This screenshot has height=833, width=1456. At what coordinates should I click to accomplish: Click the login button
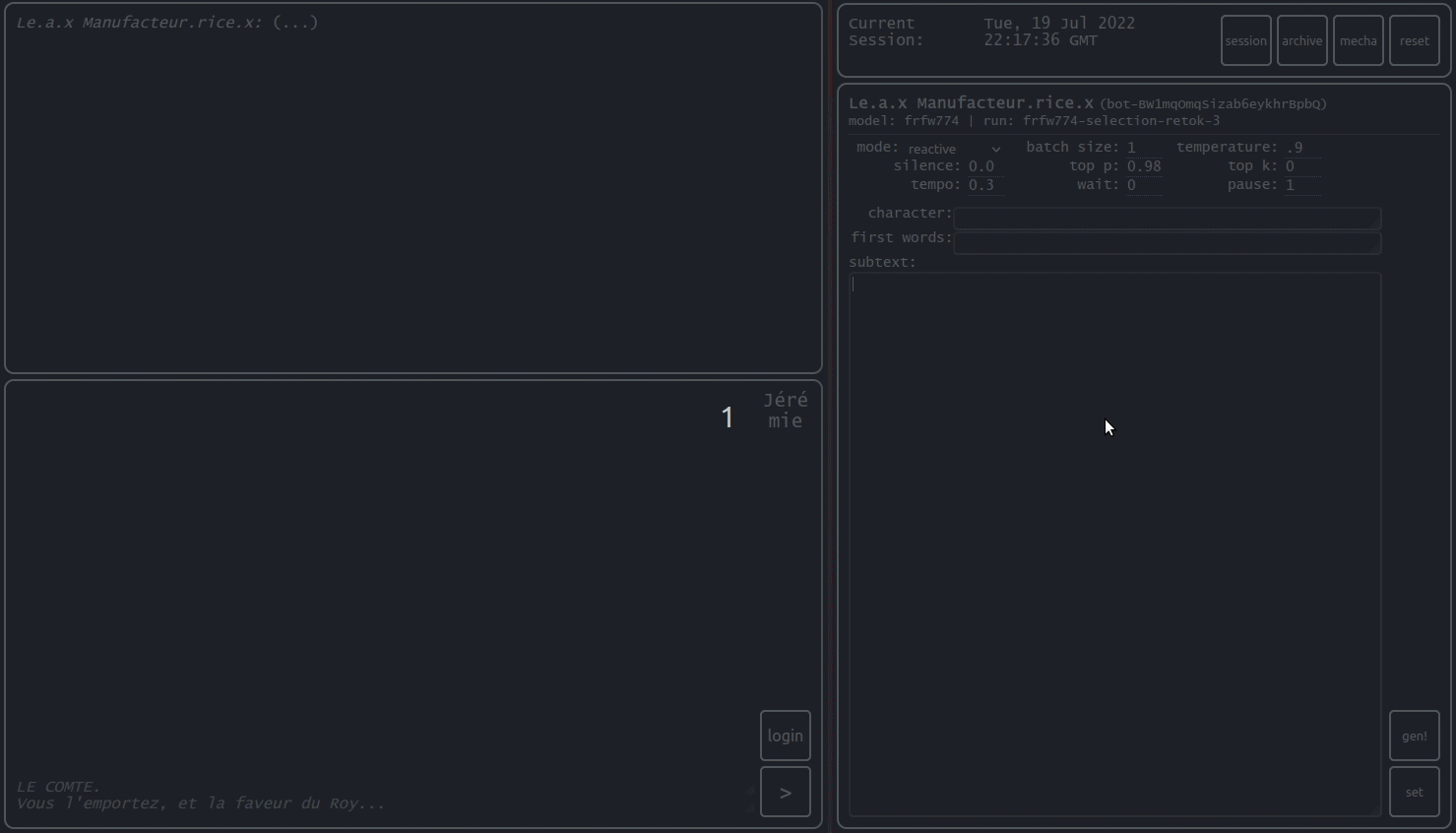click(x=785, y=736)
